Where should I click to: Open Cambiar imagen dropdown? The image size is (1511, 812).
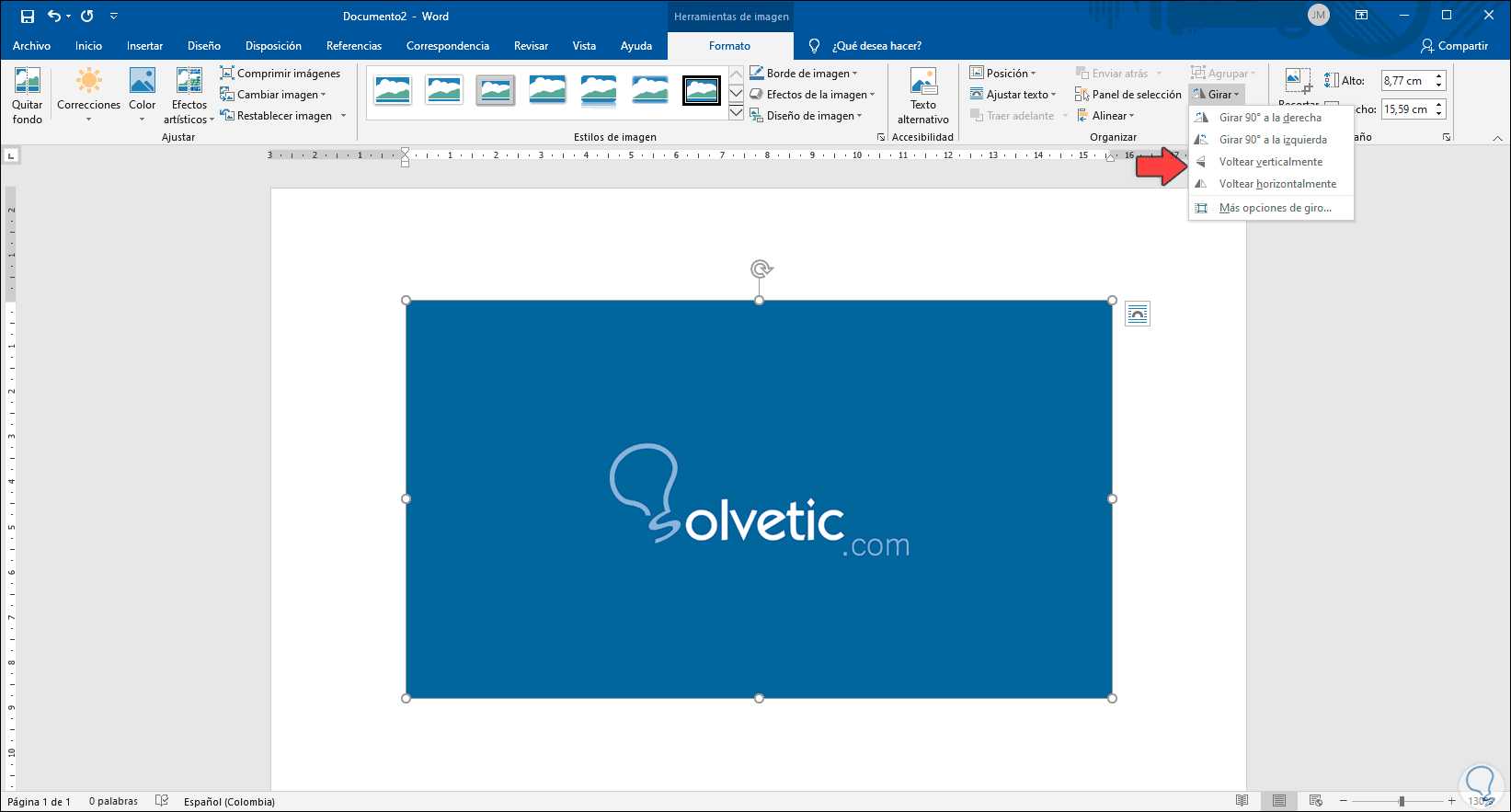click(273, 95)
